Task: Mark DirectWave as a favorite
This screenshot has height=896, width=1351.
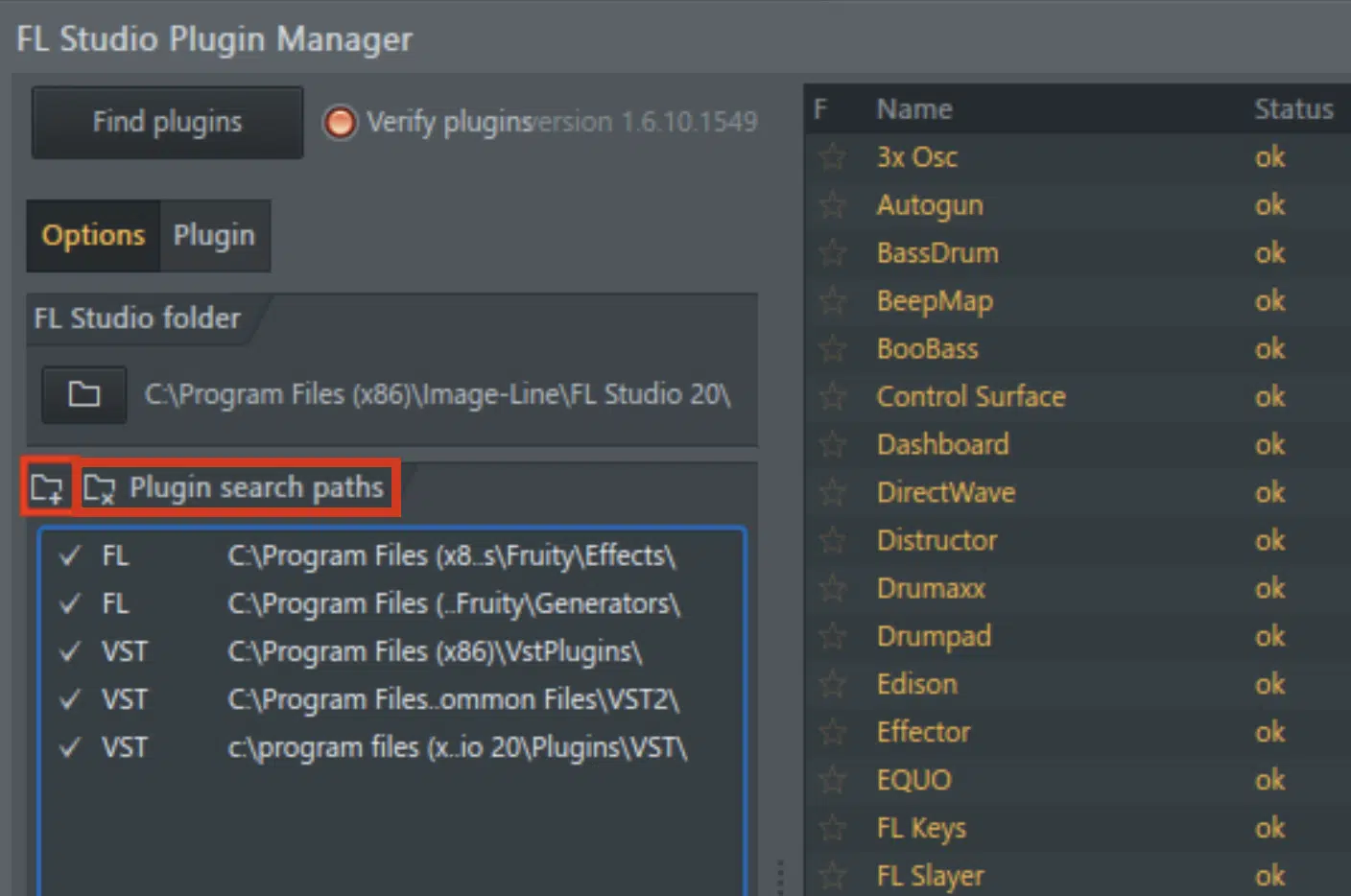Action: (x=832, y=492)
